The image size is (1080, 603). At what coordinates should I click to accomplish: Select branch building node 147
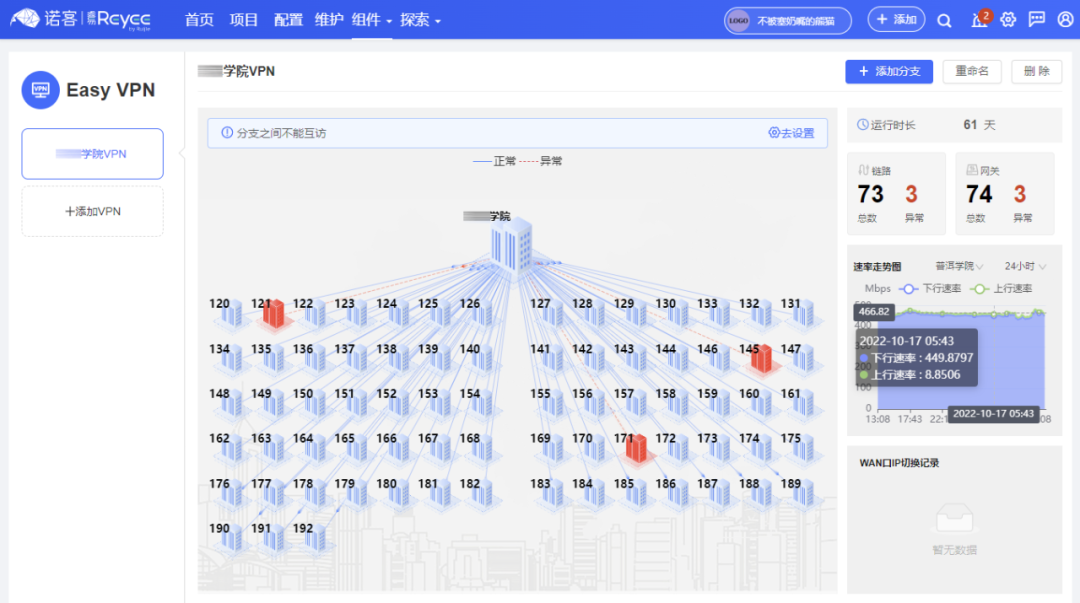coord(803,359)
